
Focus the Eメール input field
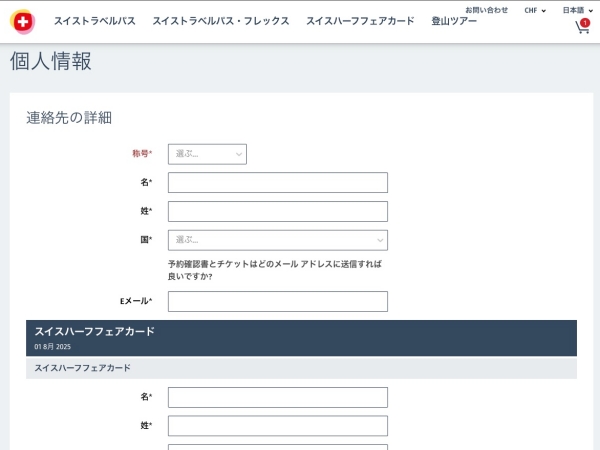pyautogui.click(x=278, y=302)
